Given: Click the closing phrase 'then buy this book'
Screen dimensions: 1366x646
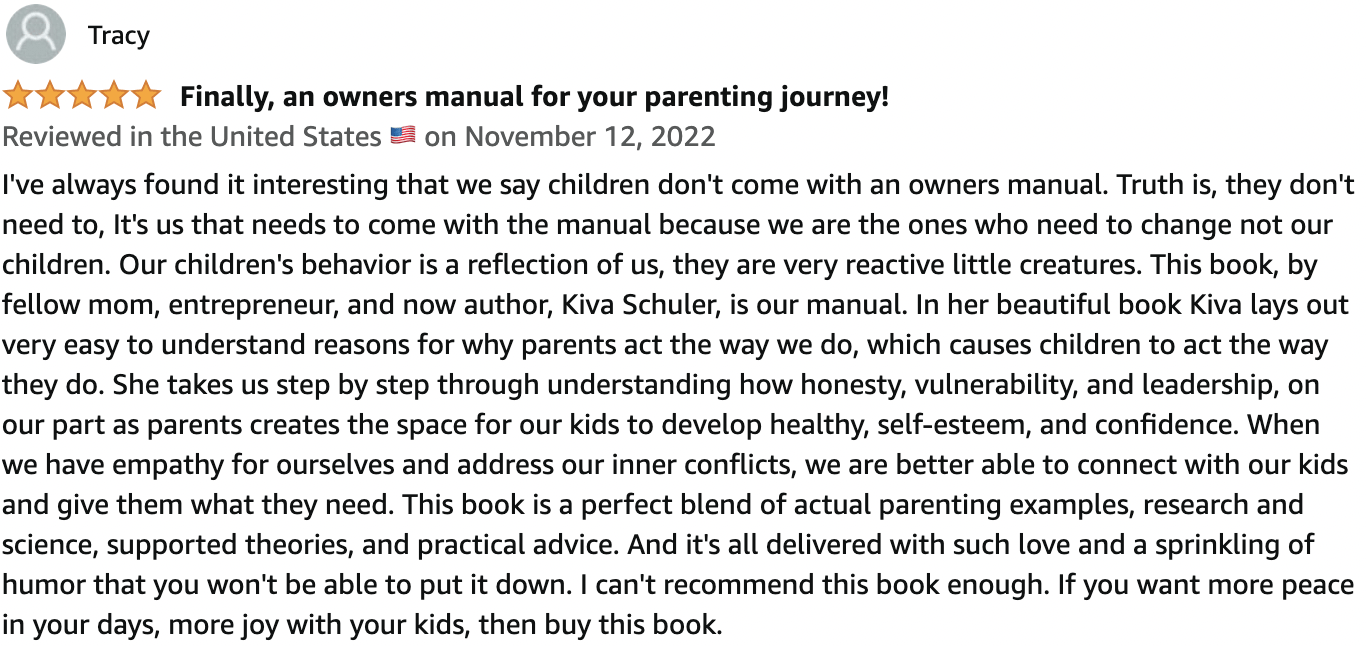Looking at the screenshot, I should point(599,625).
